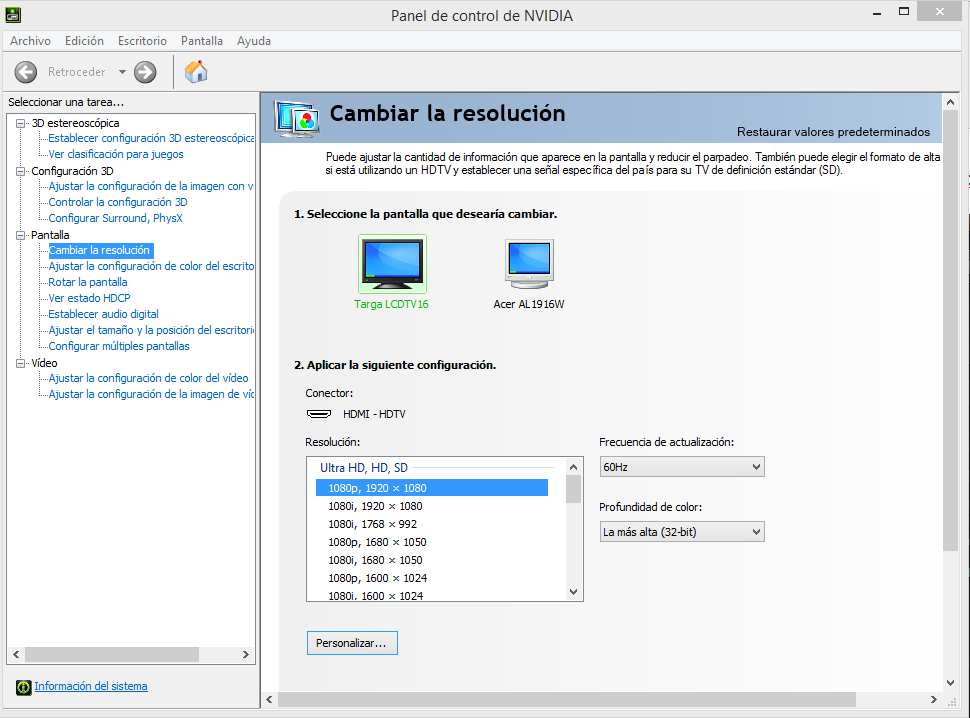Select resolution 1080p, 1680 × 1050
This screenshot has height=718, width=970.
[x=432, y=542]
